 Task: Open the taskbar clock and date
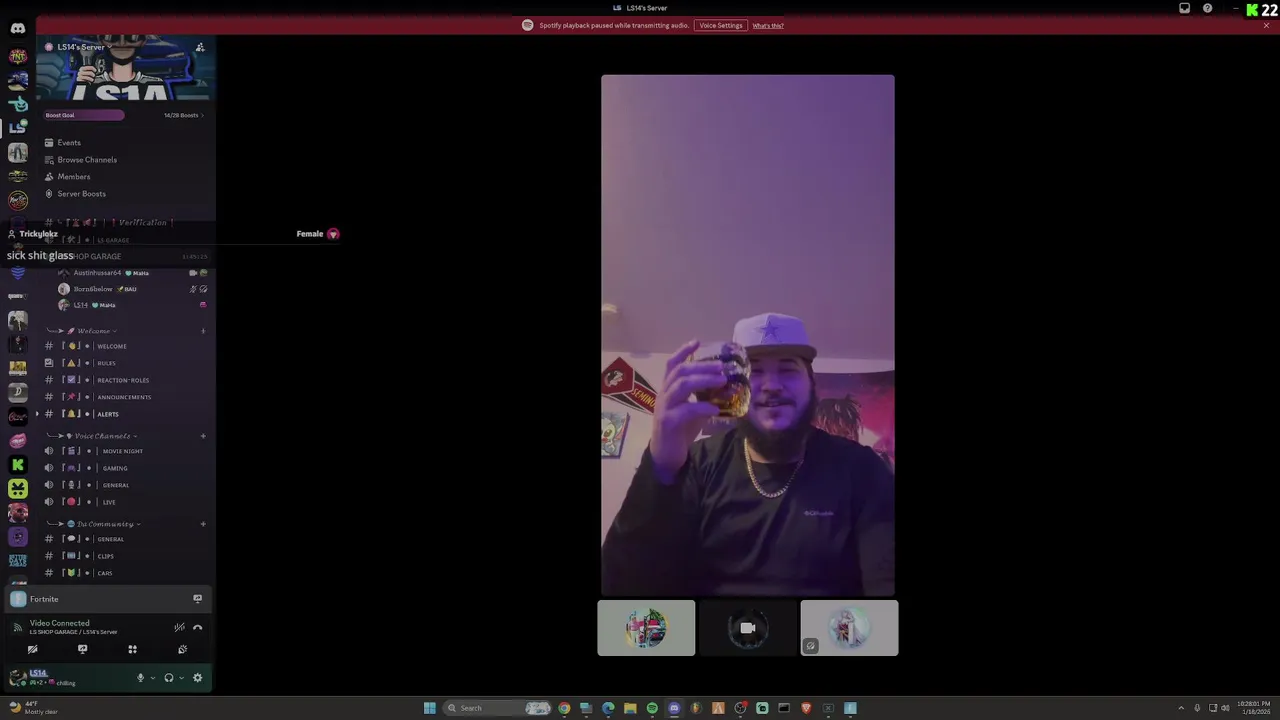tap(1252, 708)
